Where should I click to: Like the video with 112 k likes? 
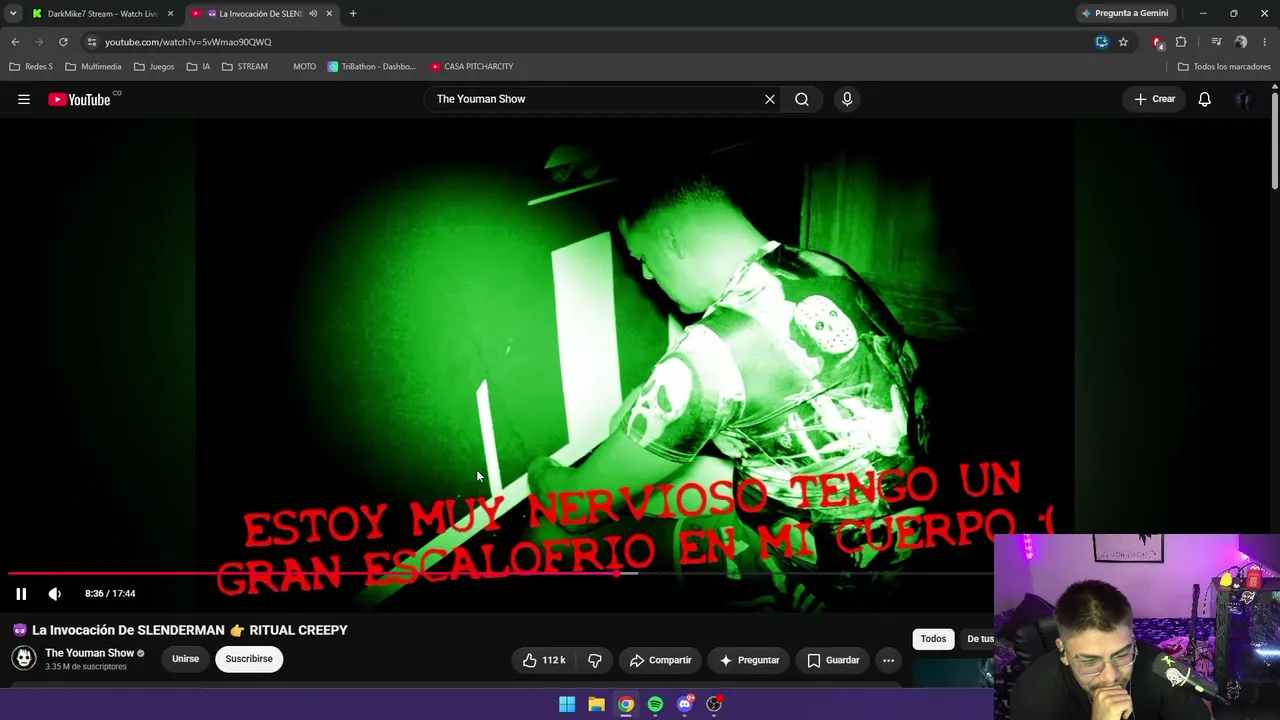pyautogui.click(x=544, y=660)
